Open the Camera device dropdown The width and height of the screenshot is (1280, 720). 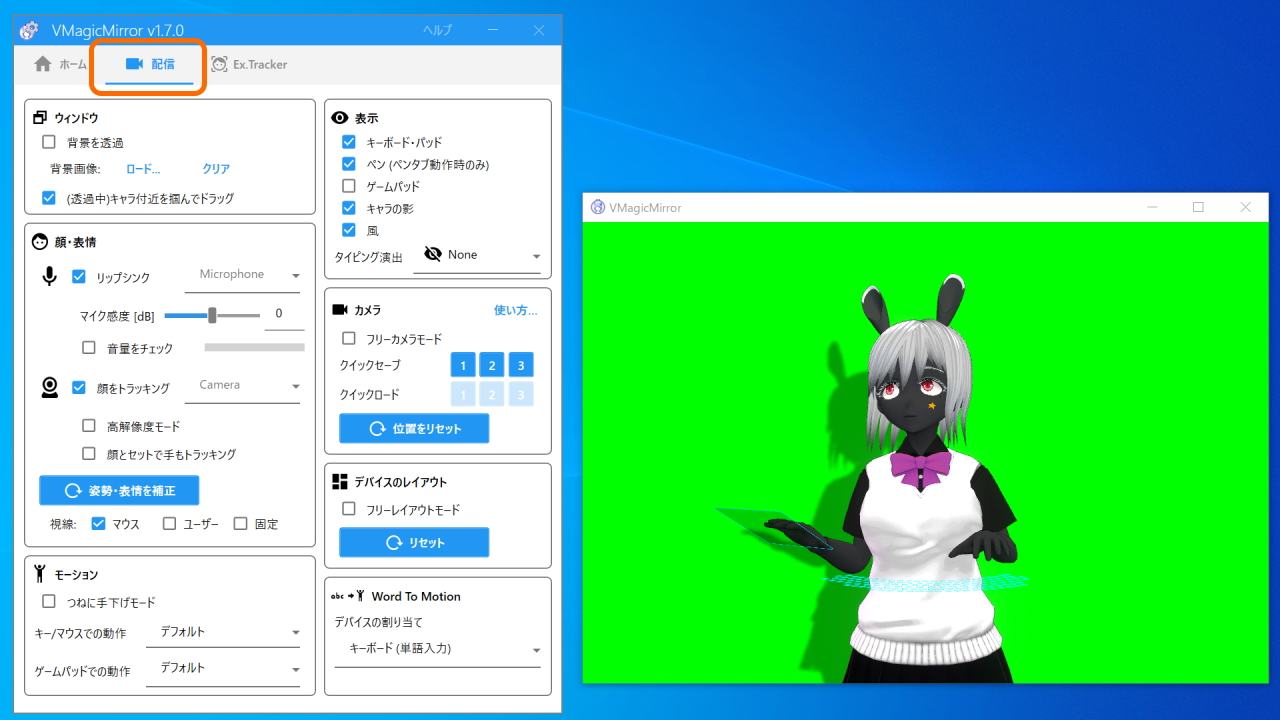point(242,386)
